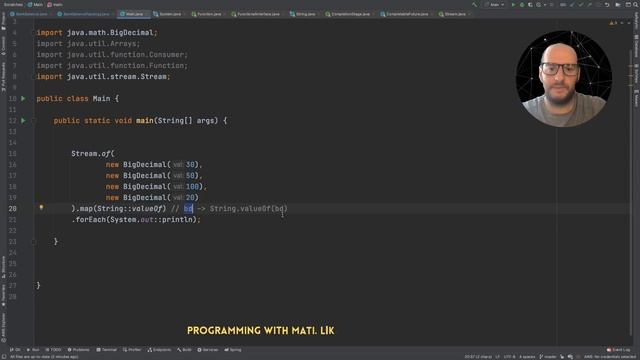Click the Main breadcrumb in navigation bar
This screenshot has height=360, width=640.
click(x=35, y=4)
